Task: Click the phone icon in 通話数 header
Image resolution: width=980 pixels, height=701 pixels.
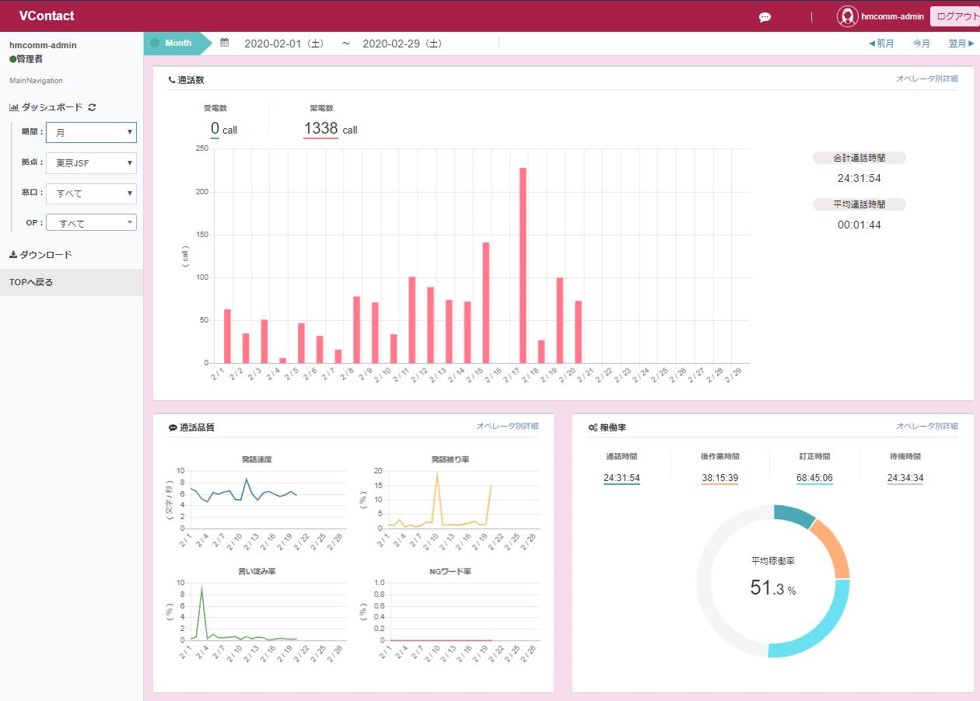Action: 171,80
